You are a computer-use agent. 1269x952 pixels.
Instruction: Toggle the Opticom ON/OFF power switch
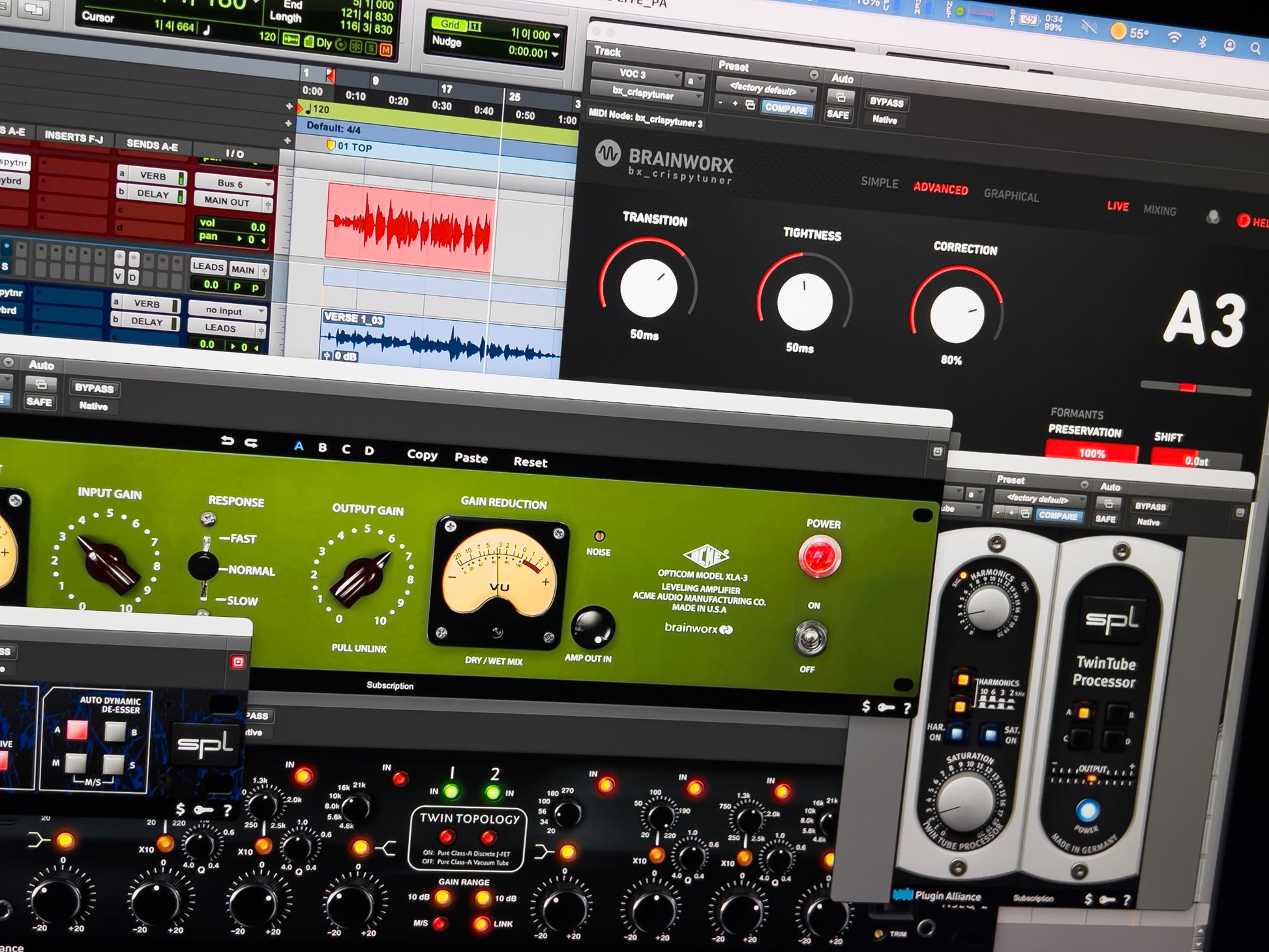[810, 638]
